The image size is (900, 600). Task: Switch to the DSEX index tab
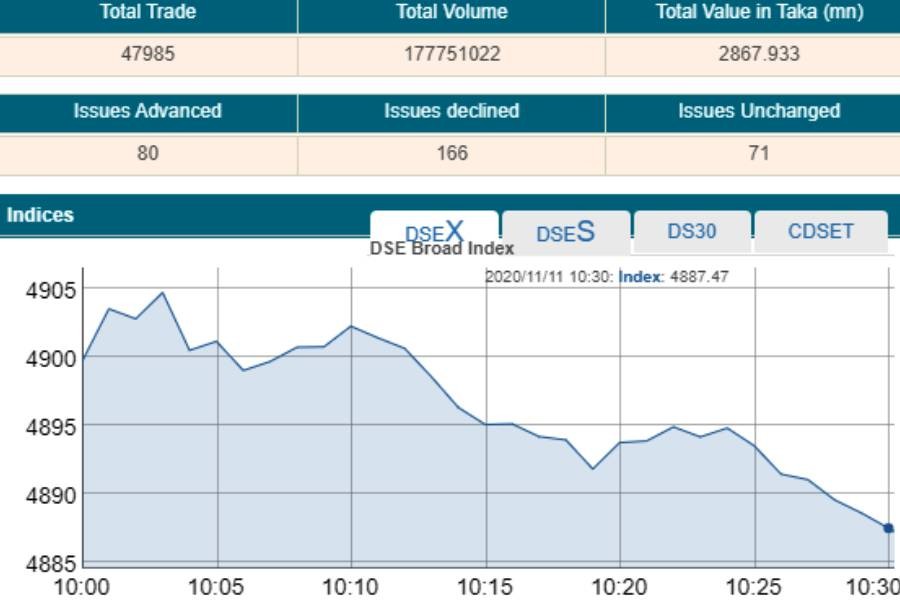pos(434,230)
